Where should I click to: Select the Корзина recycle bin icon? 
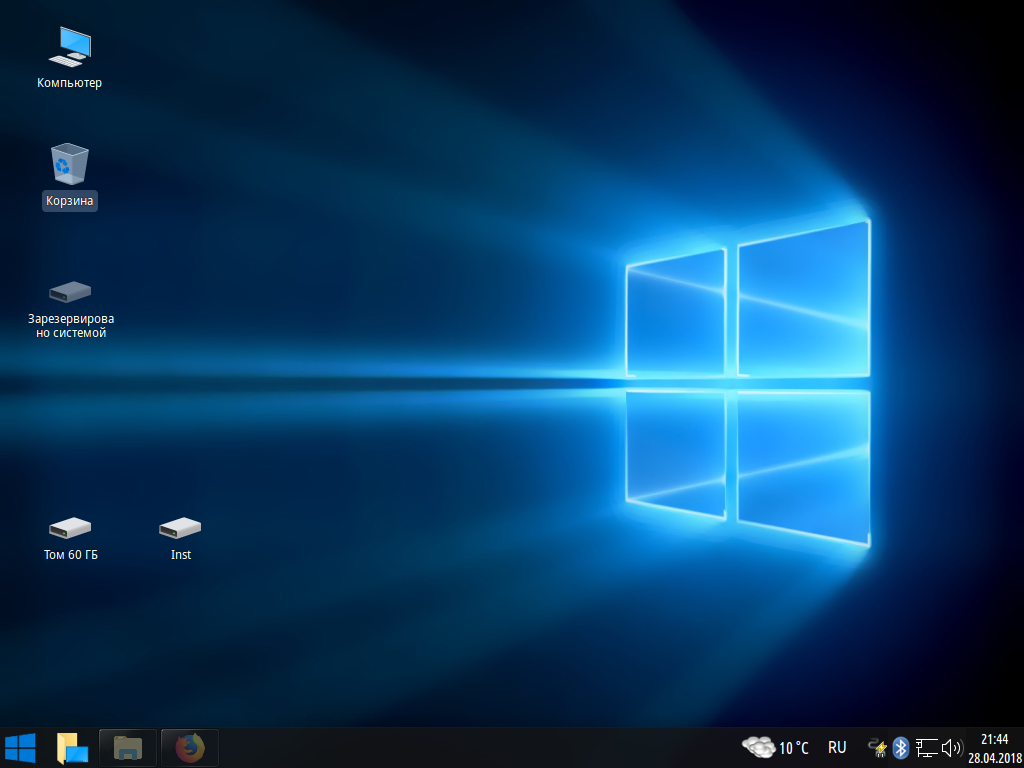(69, 164)
